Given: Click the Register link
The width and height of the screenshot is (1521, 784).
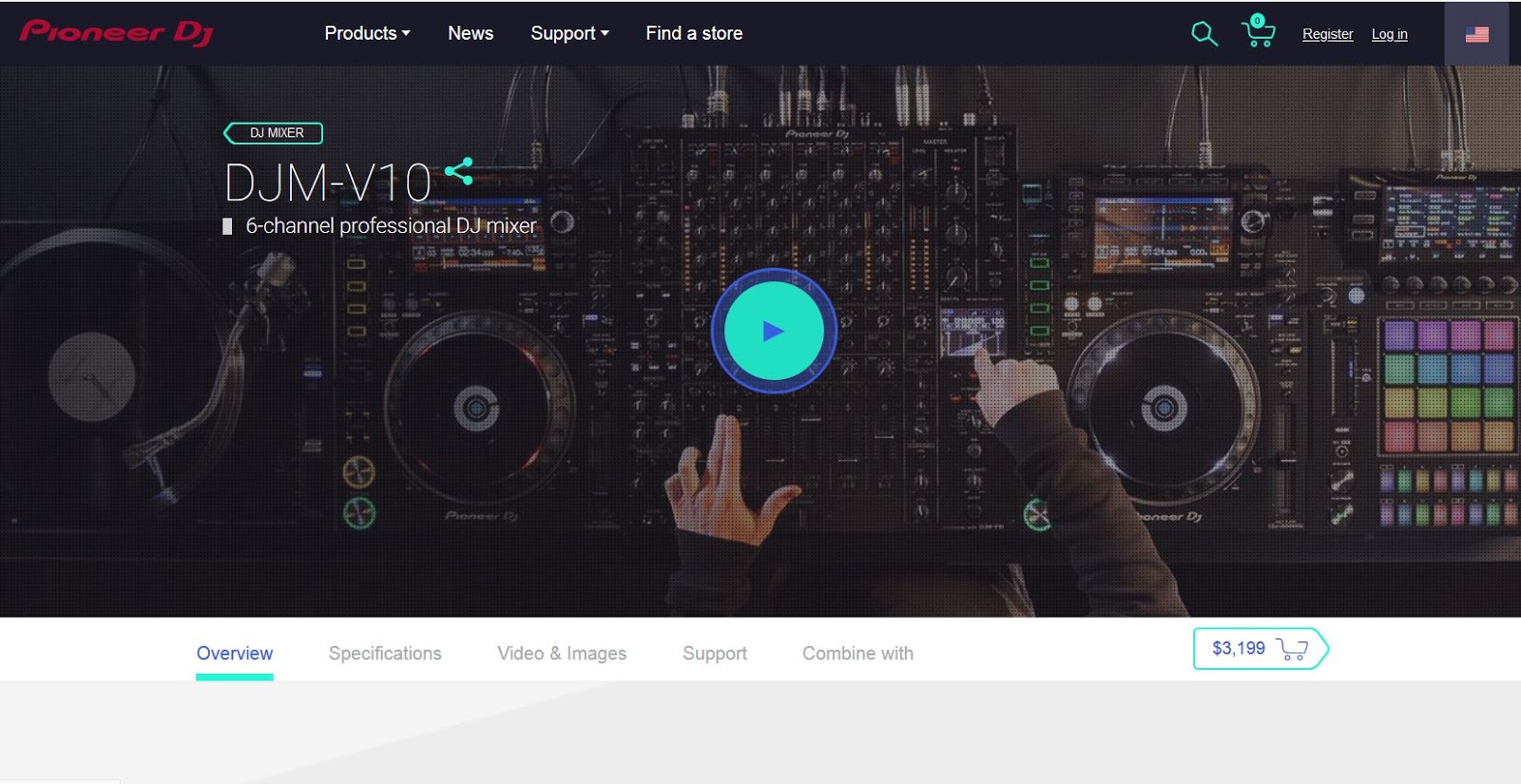Looking at the screenshot, I should 1327,34.
